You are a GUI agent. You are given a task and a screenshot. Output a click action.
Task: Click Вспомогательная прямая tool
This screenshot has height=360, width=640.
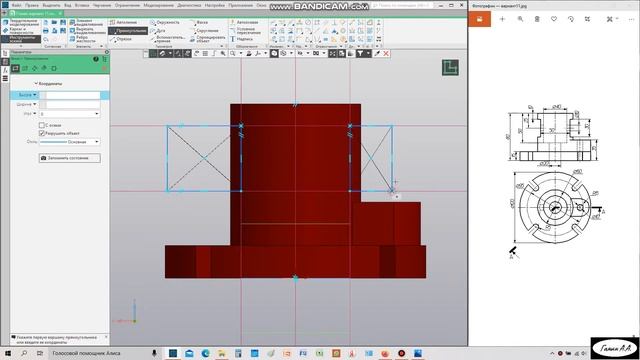(x=167, y=39)
